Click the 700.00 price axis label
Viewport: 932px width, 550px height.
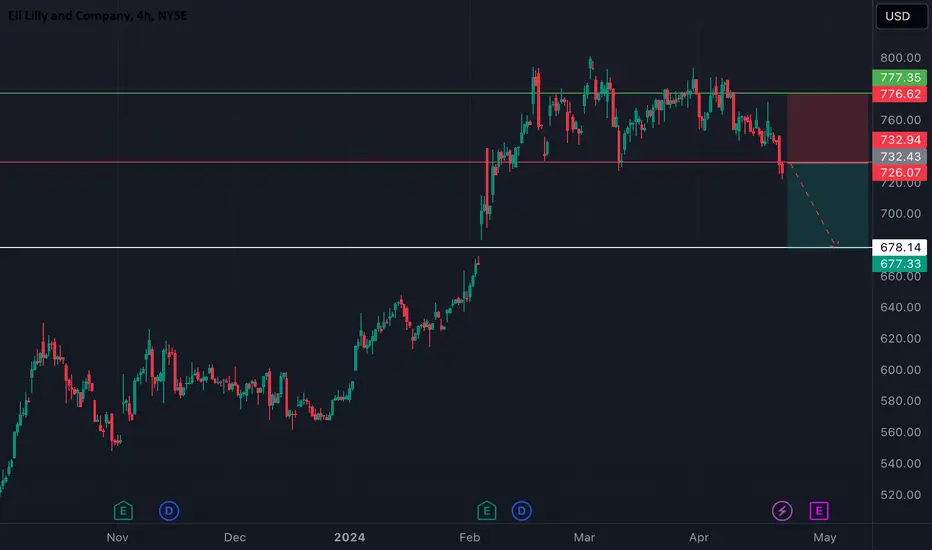pyautogui.click(x=900, y=213)
